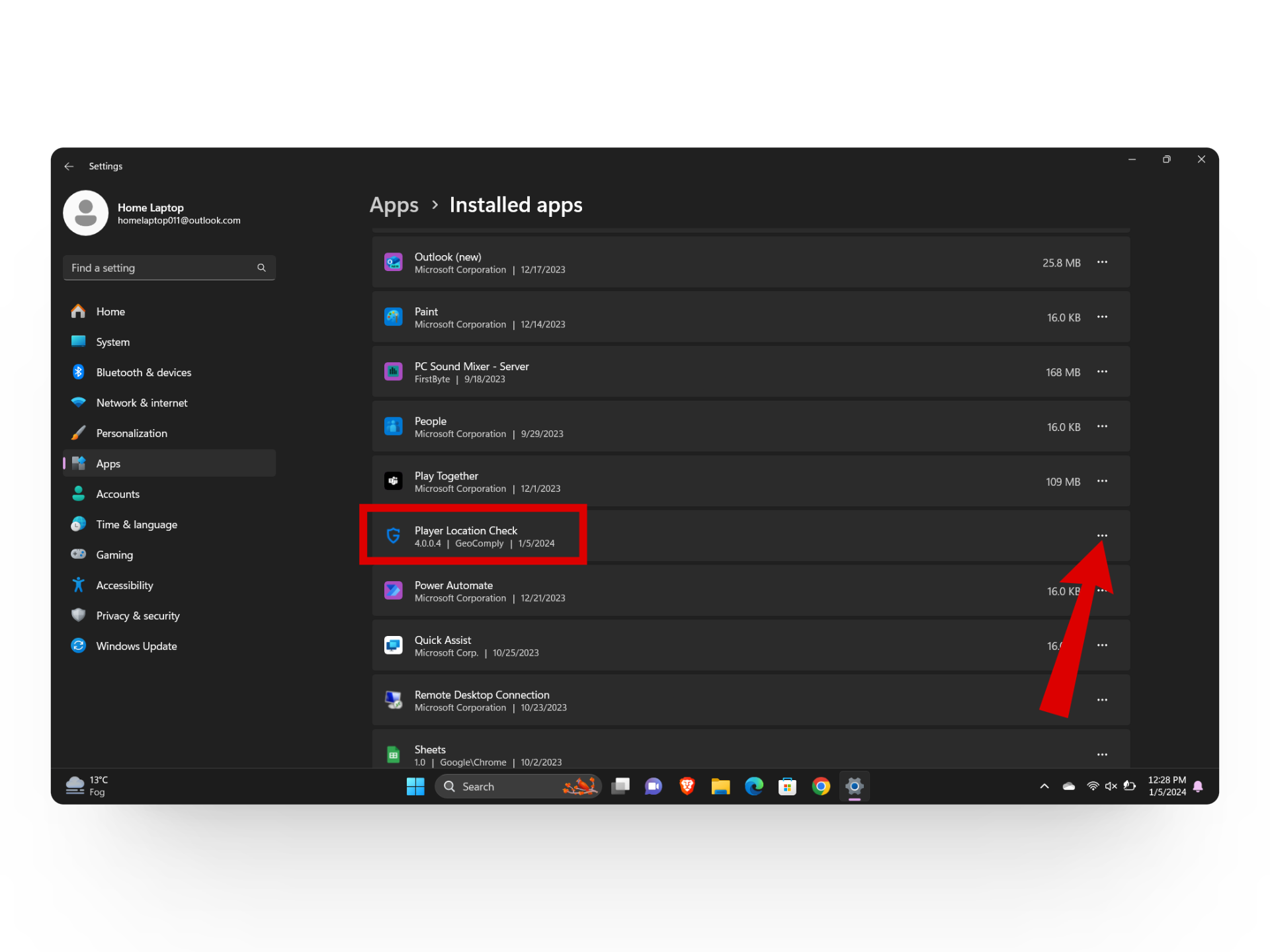This screenshot has height=952, width=1270.
Task: Select the Gaming controller icon
Action: click(79, 555)
